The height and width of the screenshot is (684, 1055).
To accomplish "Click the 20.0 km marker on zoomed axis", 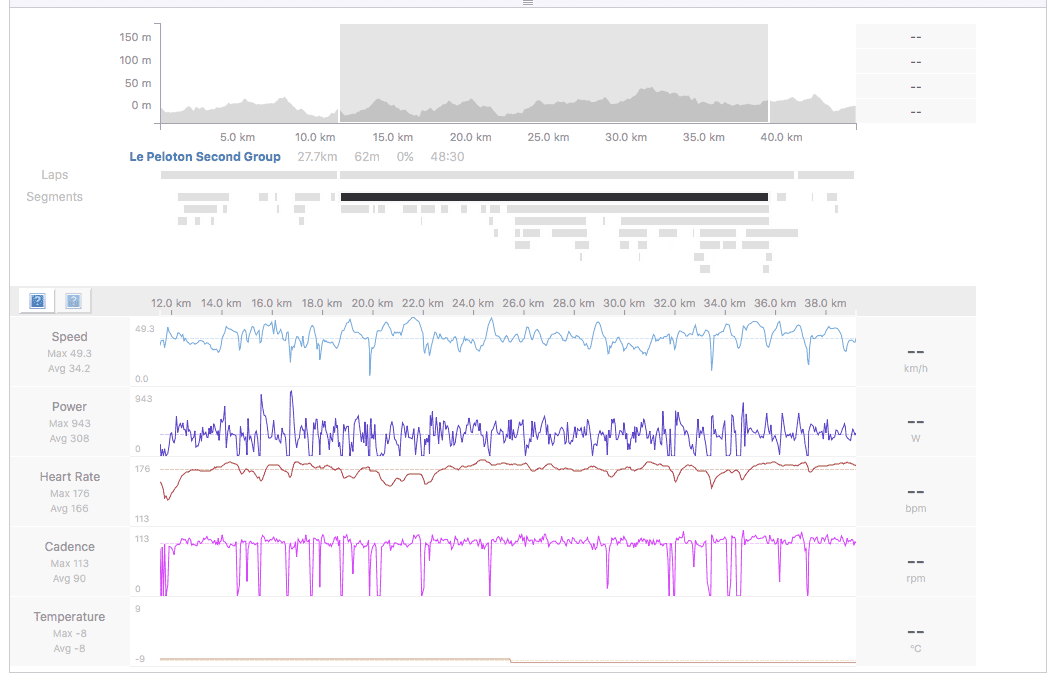I will click(x=372, y=303).
